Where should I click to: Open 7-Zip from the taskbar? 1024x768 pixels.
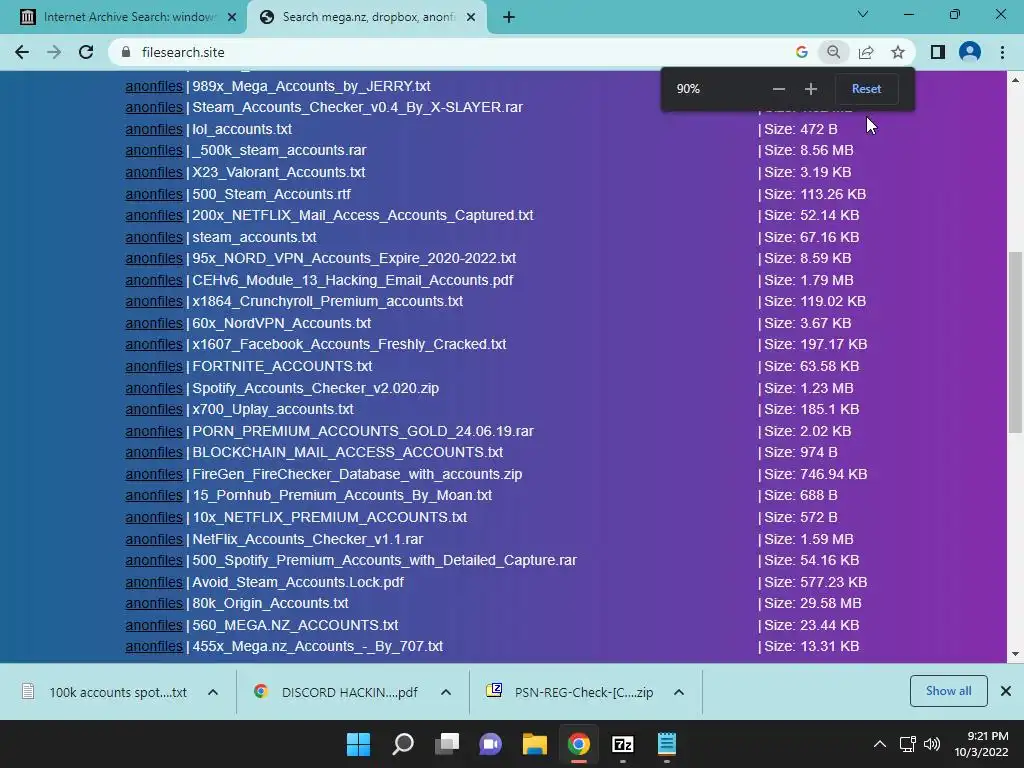pyautogui.click(x=622, y=744)
